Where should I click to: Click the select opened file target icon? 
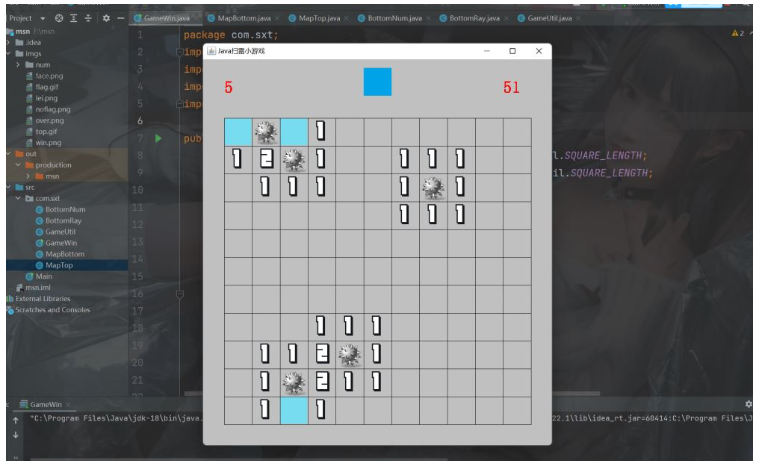(x=59, y=18)
